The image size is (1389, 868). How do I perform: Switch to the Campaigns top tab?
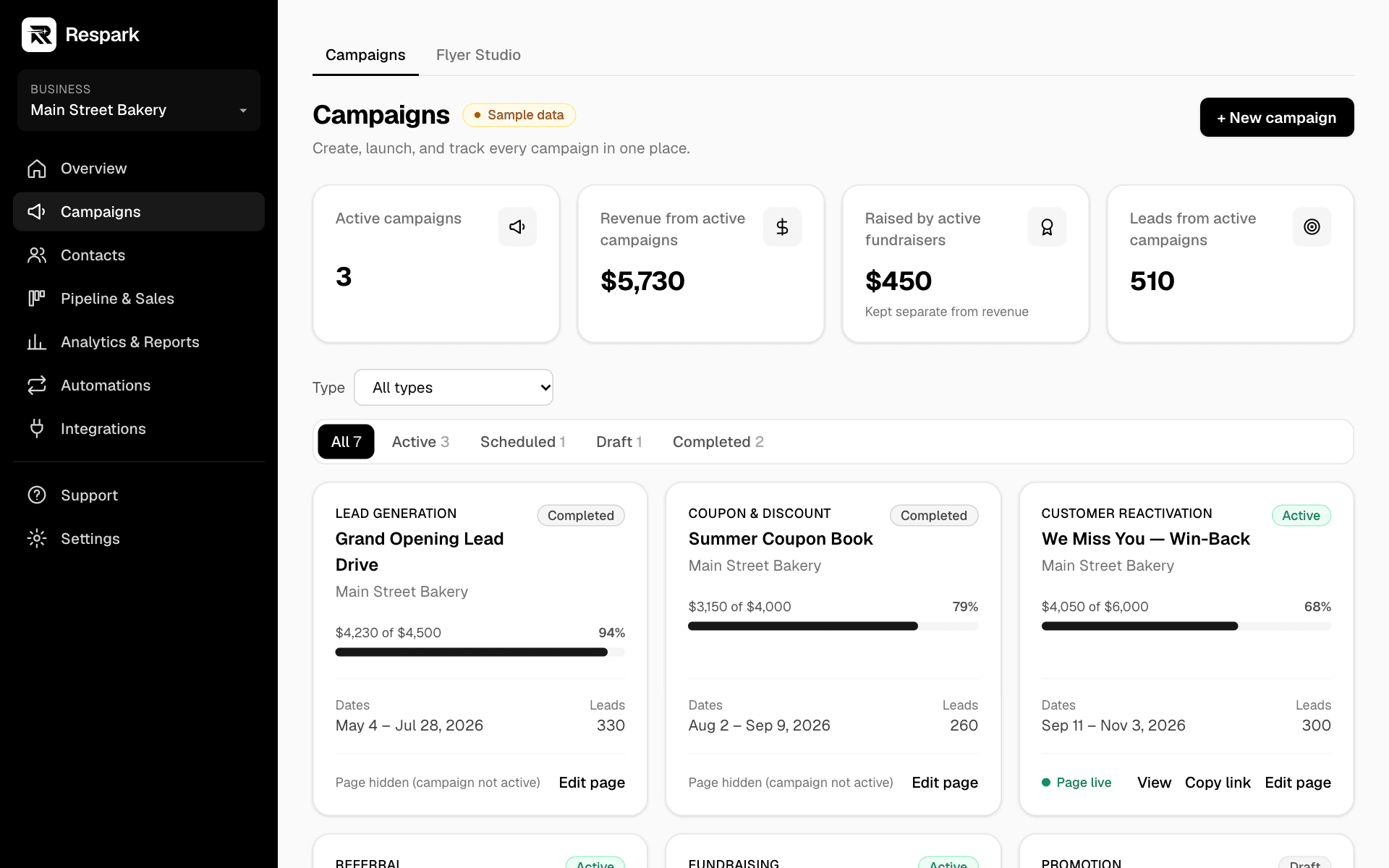(x=365, y=55)
